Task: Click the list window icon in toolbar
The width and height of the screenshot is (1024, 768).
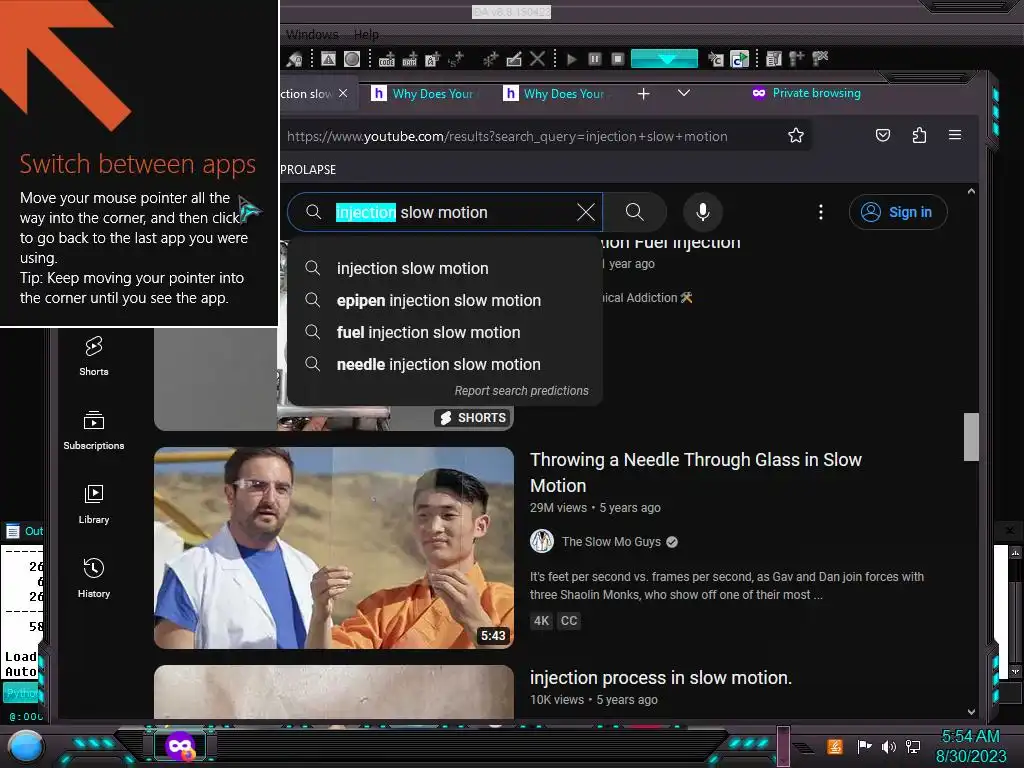Action: pos(774,59)
